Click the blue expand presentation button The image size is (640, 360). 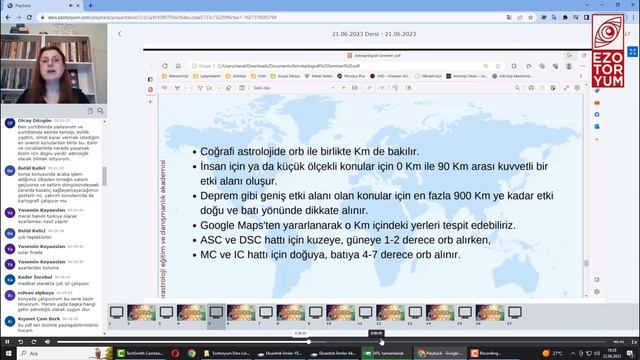pos(633,52)
